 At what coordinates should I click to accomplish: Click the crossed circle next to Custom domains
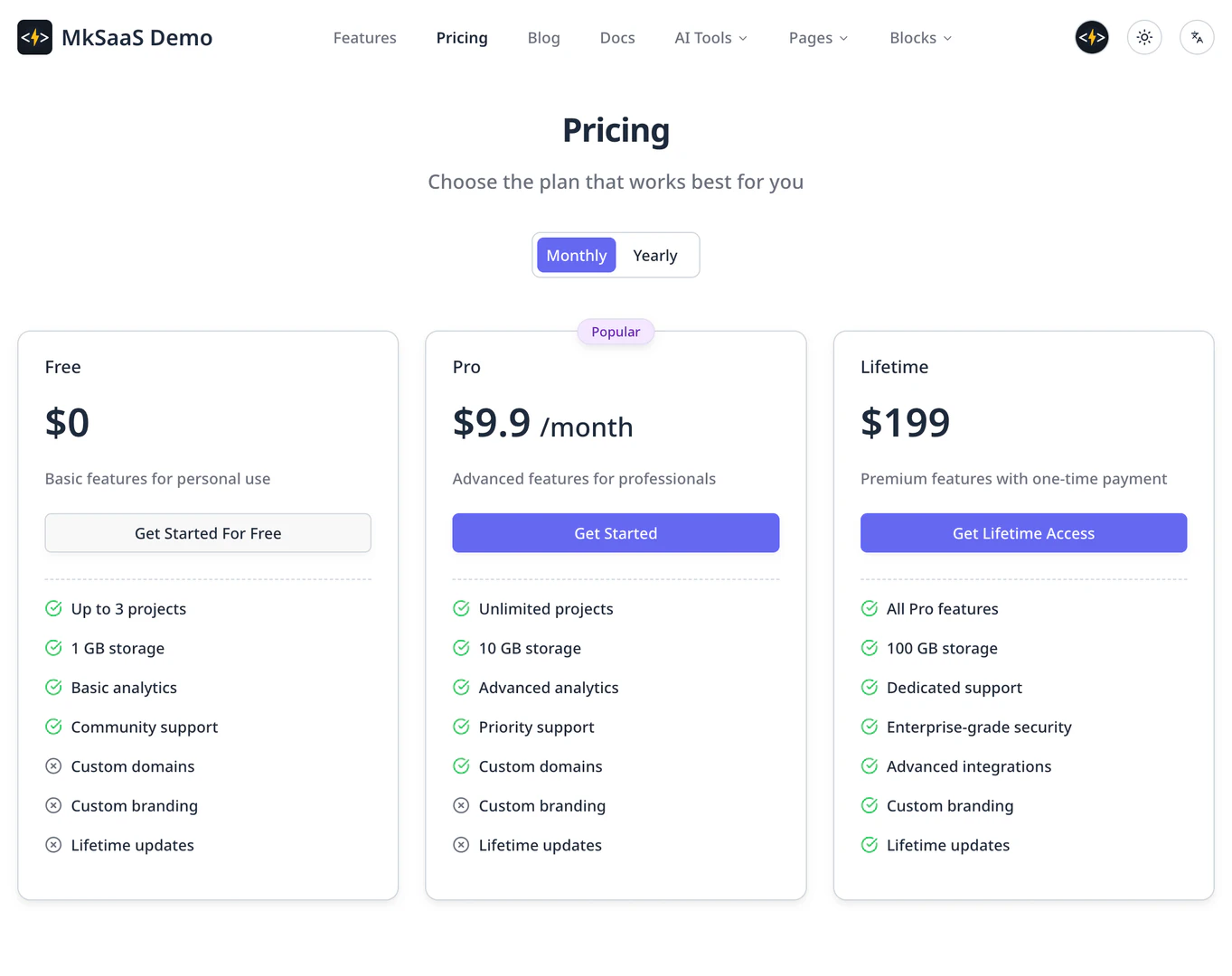[53, 765]
